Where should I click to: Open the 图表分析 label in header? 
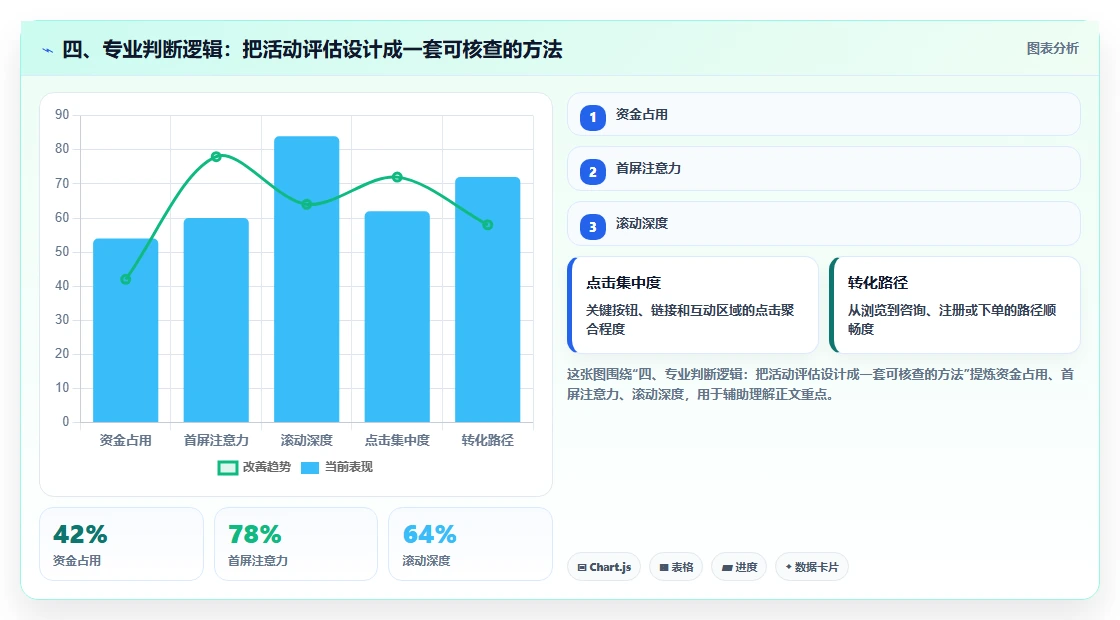click(x=1052, y=49)
